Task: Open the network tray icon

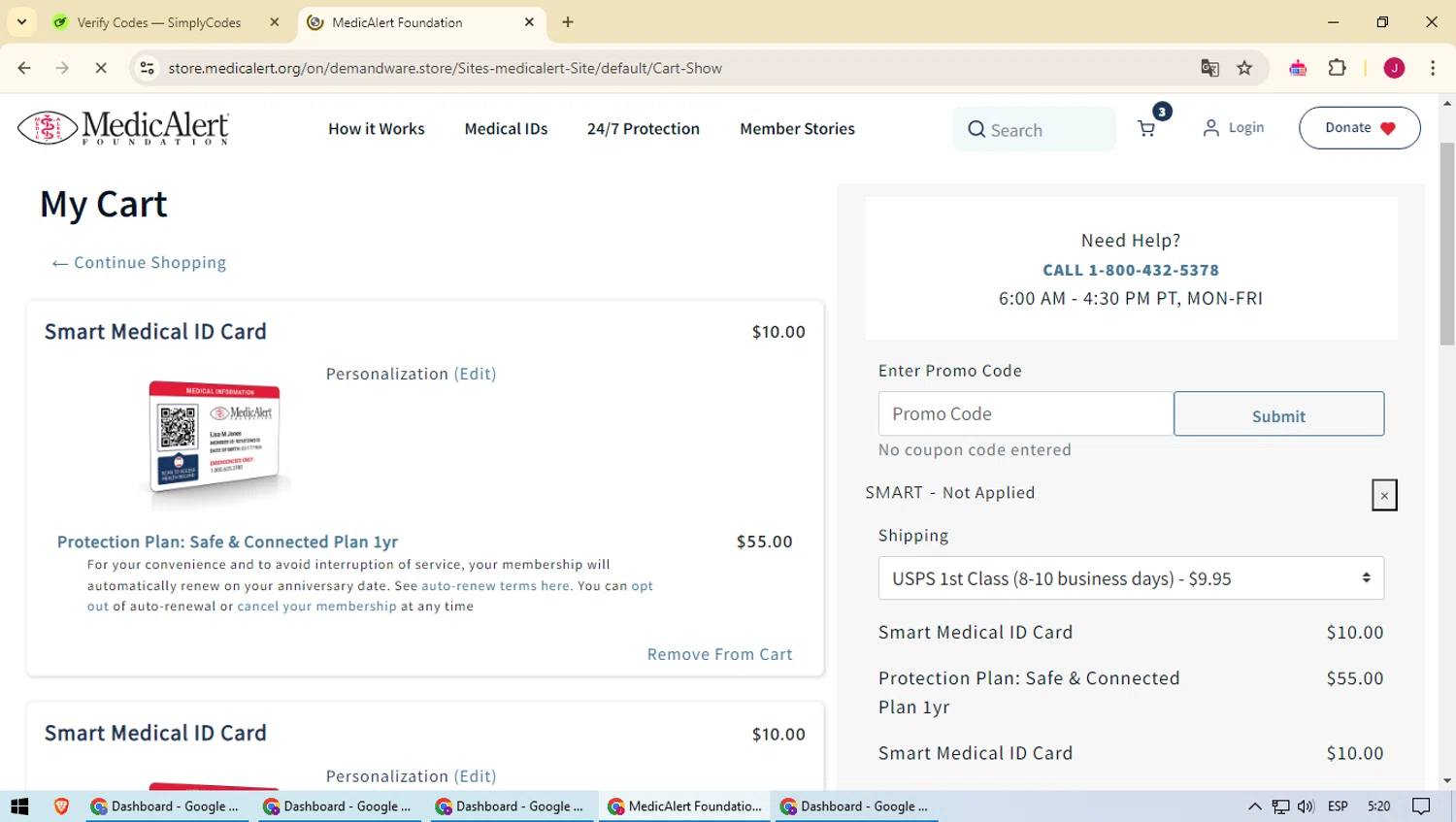Action: click(1280, 806)
